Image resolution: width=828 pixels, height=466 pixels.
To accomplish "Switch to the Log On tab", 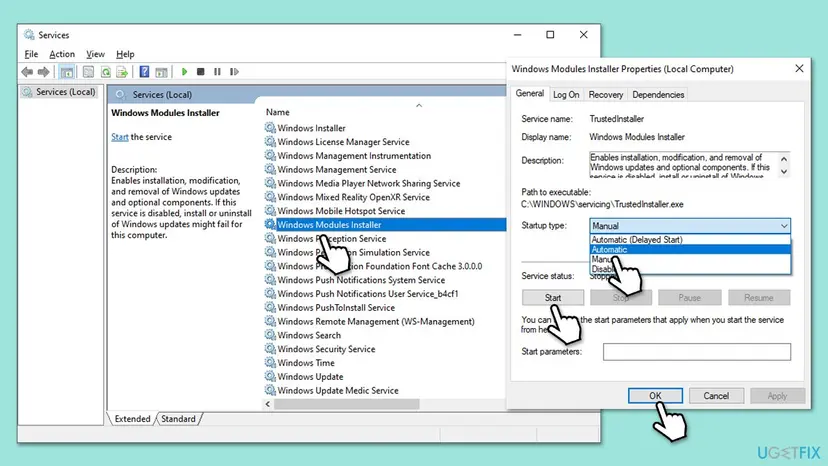I will point(566,95).
